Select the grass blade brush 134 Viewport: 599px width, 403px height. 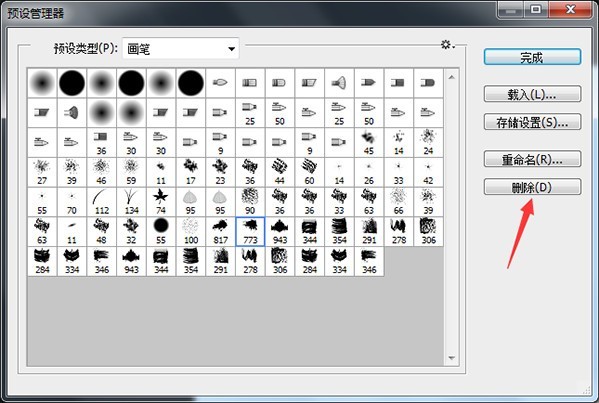click(131, 202)
